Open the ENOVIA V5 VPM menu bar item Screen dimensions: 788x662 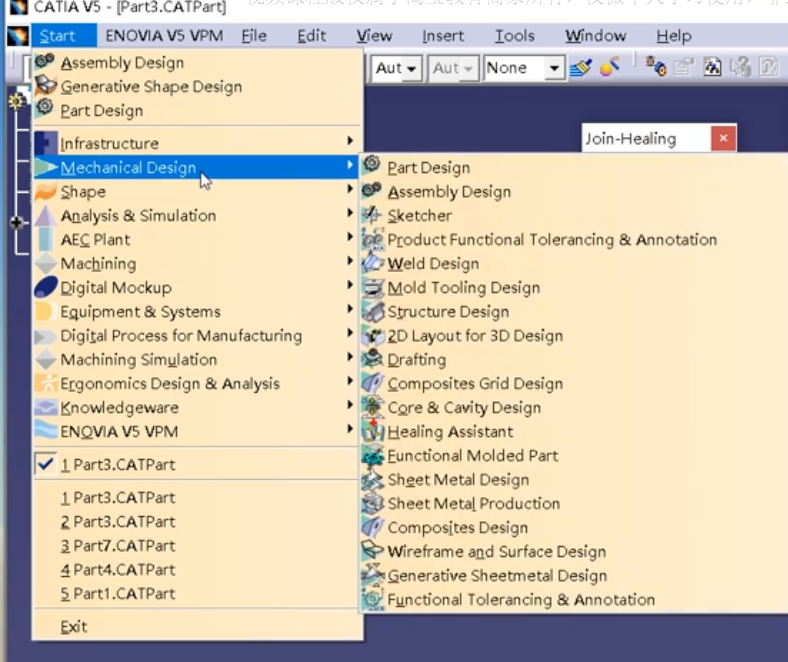click(164, 36)
